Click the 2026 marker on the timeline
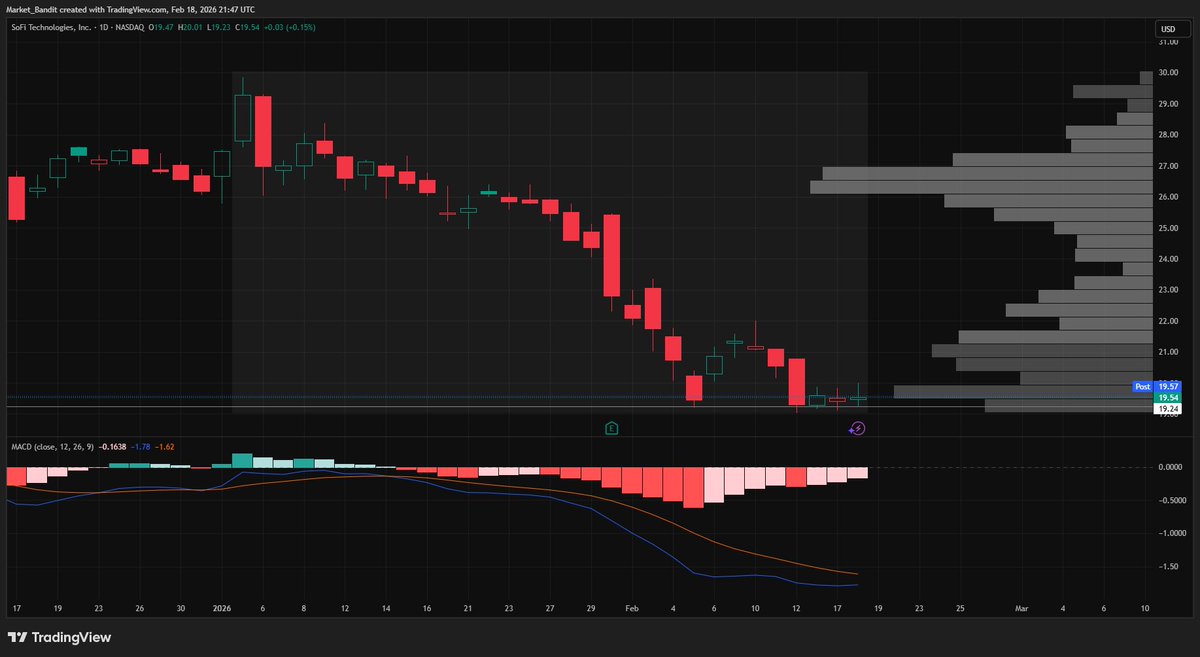This screenshot has width=1200, height=657. point(221,607)
